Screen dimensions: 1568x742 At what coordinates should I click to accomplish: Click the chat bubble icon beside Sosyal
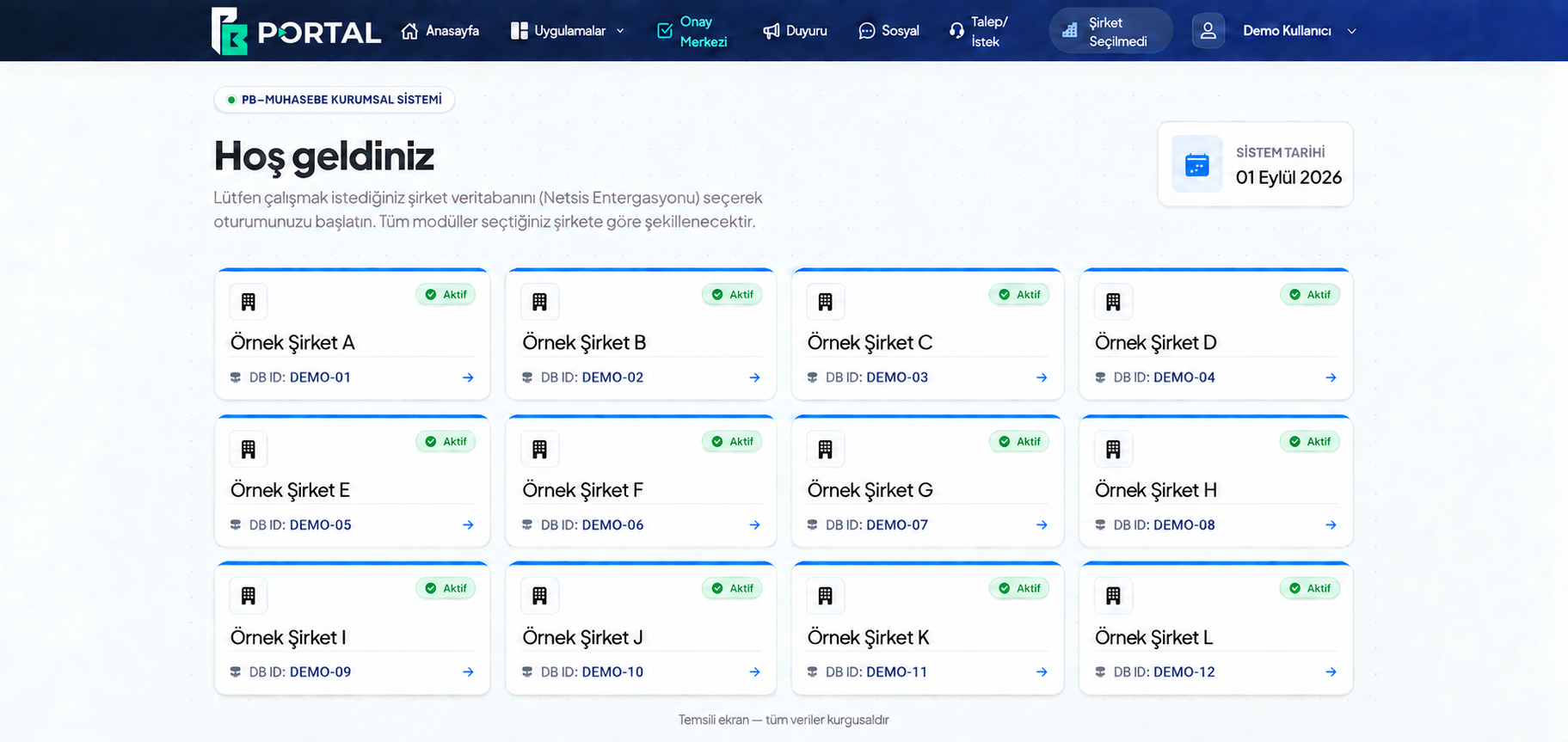(x=867, y=31)
